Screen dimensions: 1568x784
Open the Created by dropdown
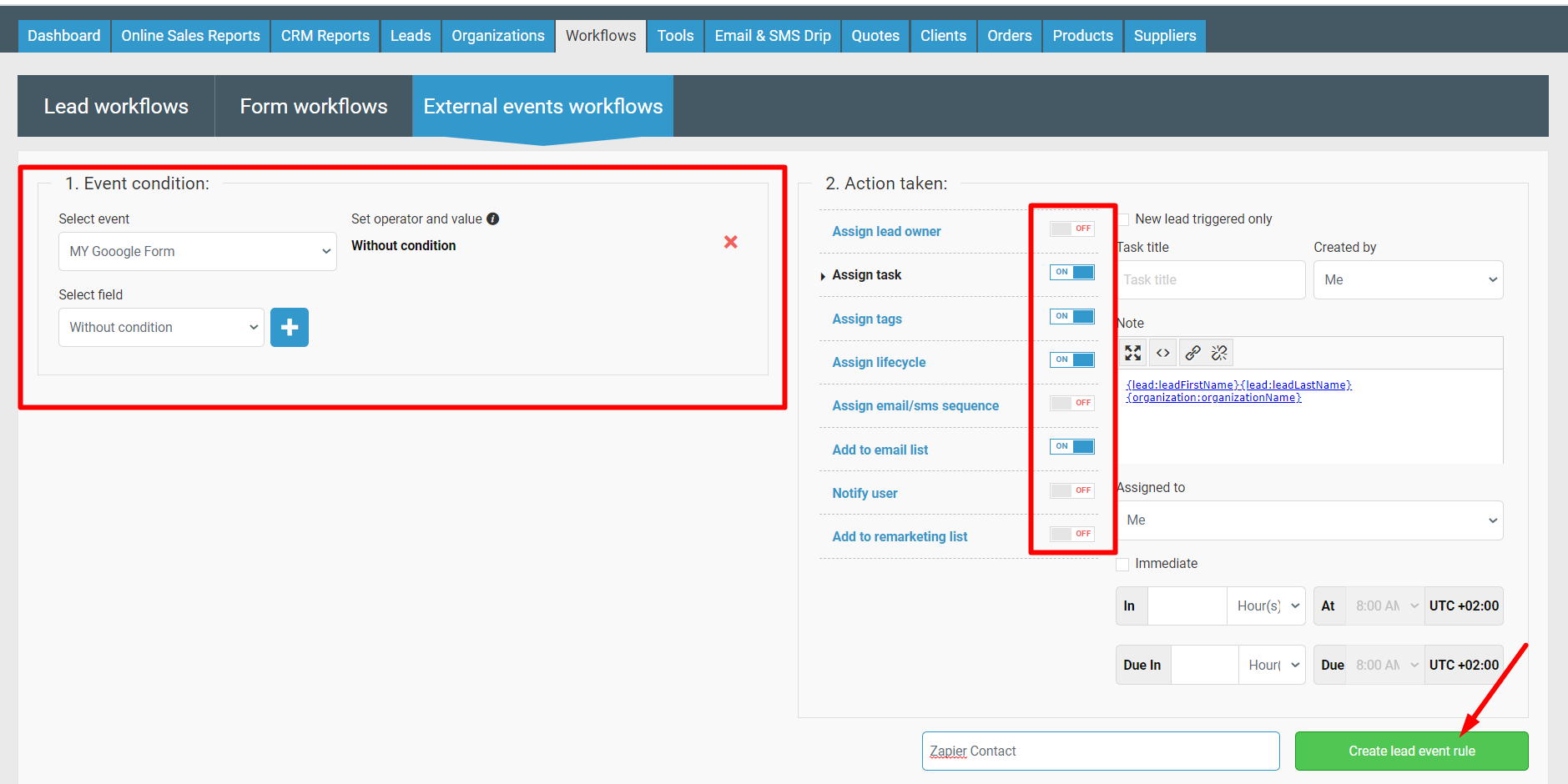pyautogui.click(x=1408, y=279)
